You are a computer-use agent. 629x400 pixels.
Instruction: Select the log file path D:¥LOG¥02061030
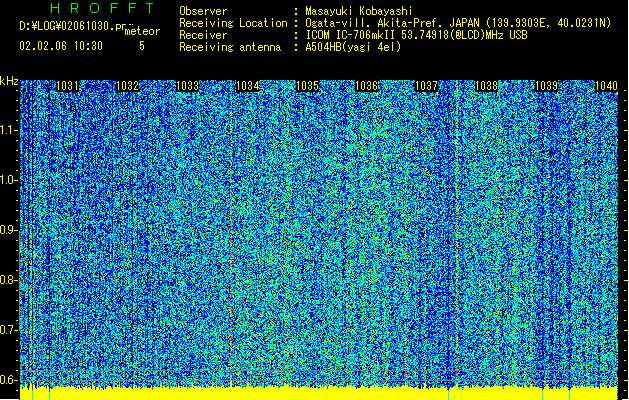point(72,26)
